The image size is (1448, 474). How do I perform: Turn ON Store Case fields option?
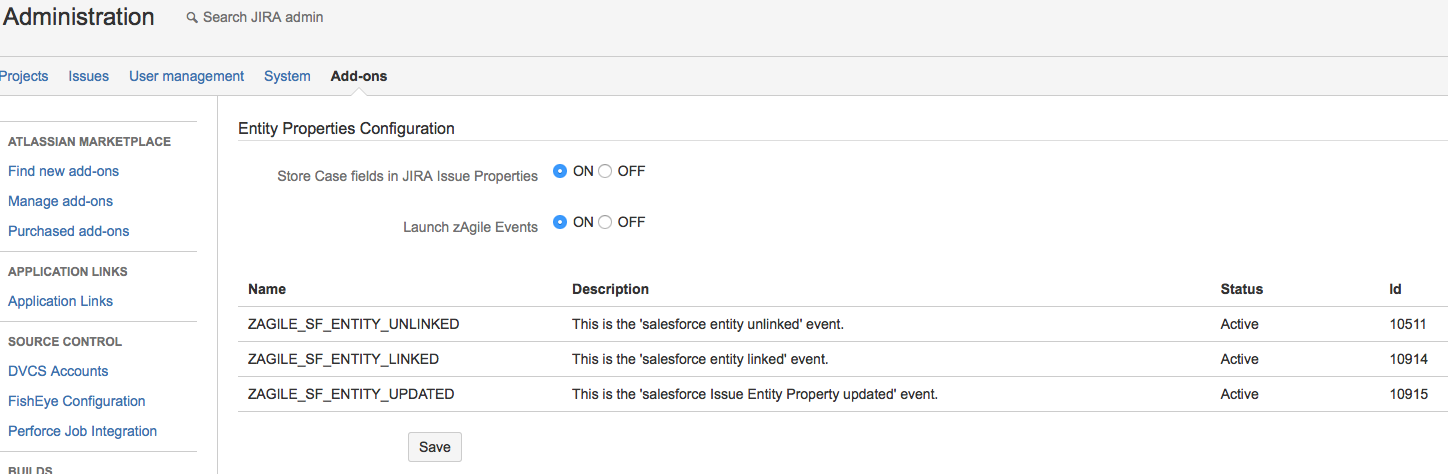560,171
